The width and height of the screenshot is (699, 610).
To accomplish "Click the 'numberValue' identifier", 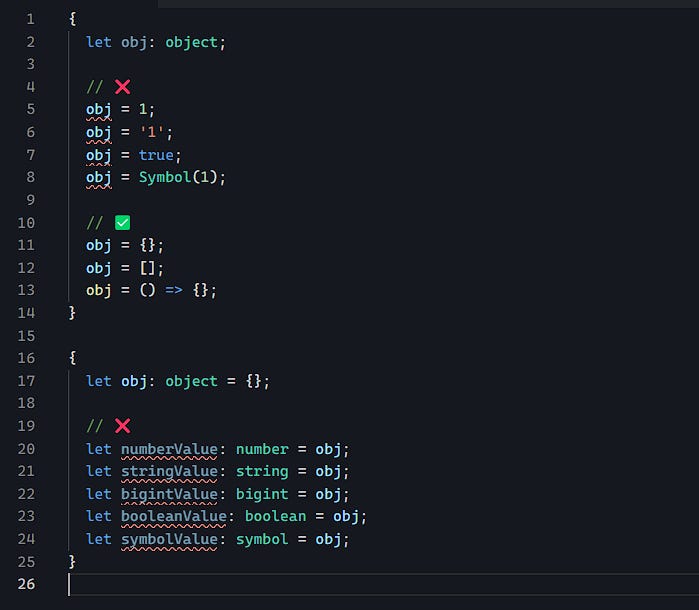I will pyautogui.click(x=169, y=449).
